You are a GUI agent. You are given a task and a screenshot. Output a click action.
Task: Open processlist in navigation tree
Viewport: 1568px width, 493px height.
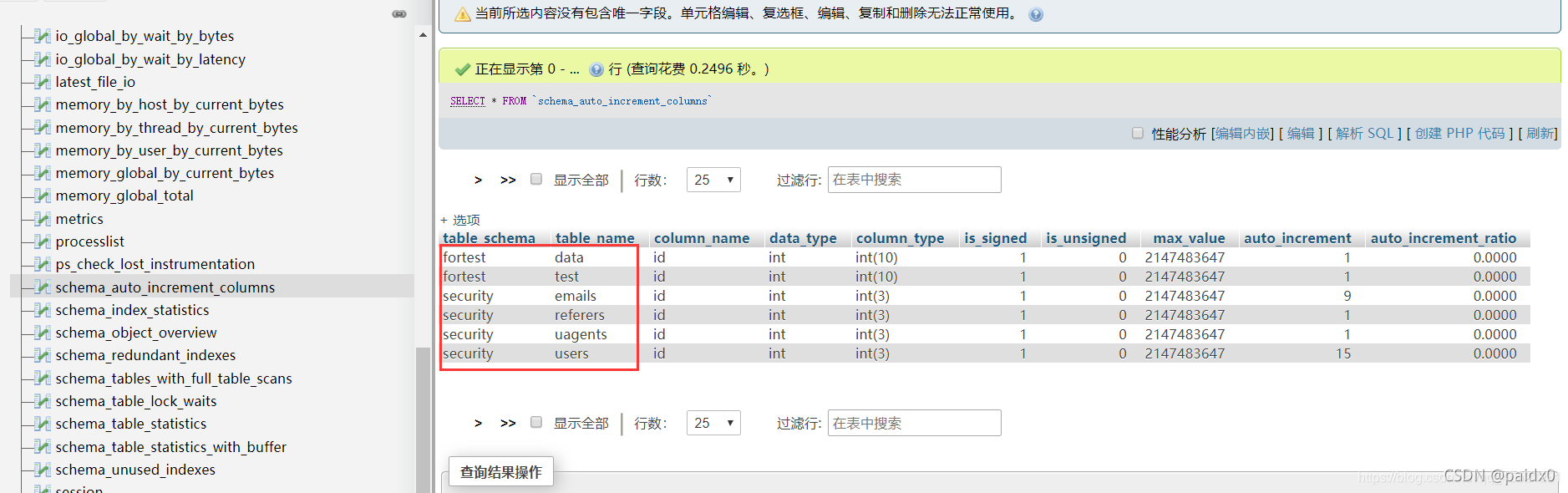89,241
